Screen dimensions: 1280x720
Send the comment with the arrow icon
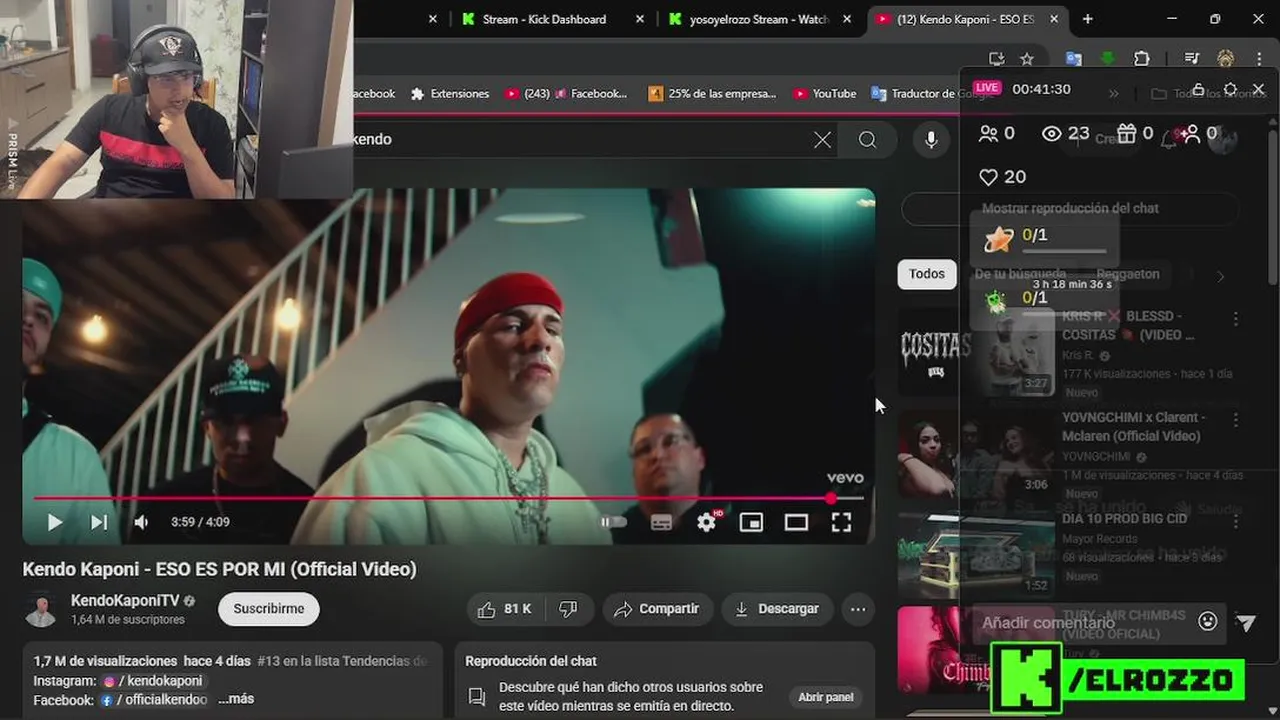pyautogui.click(x=1246, y=623)
